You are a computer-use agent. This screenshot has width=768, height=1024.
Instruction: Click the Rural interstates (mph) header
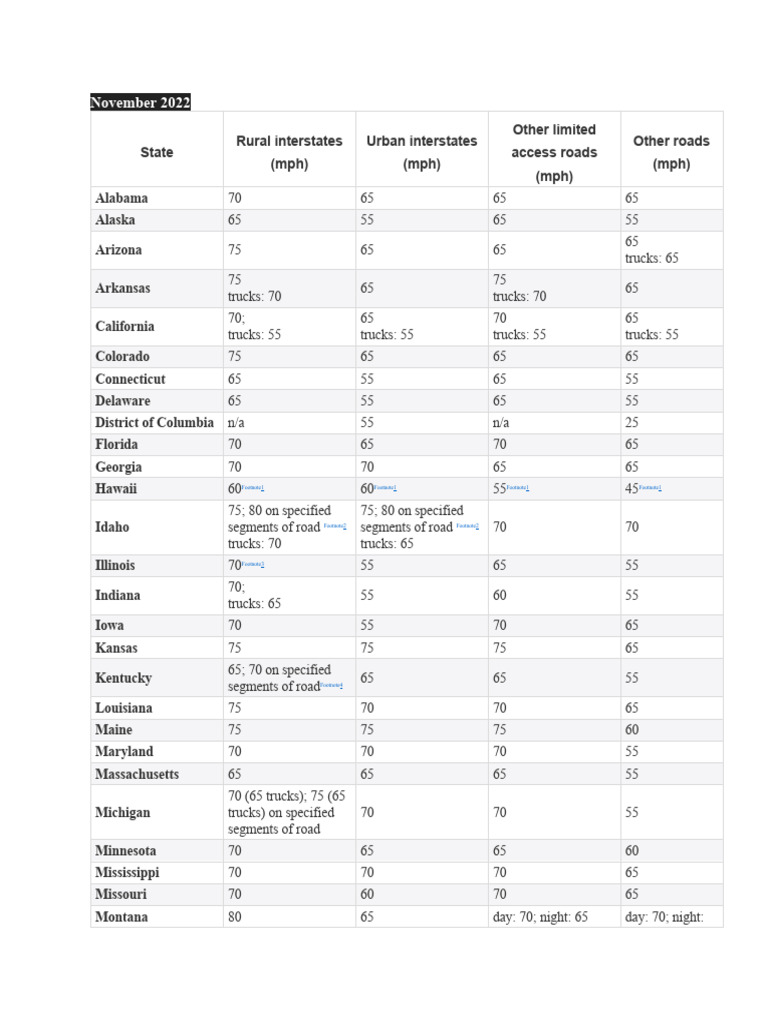click(x=289, y=152)
